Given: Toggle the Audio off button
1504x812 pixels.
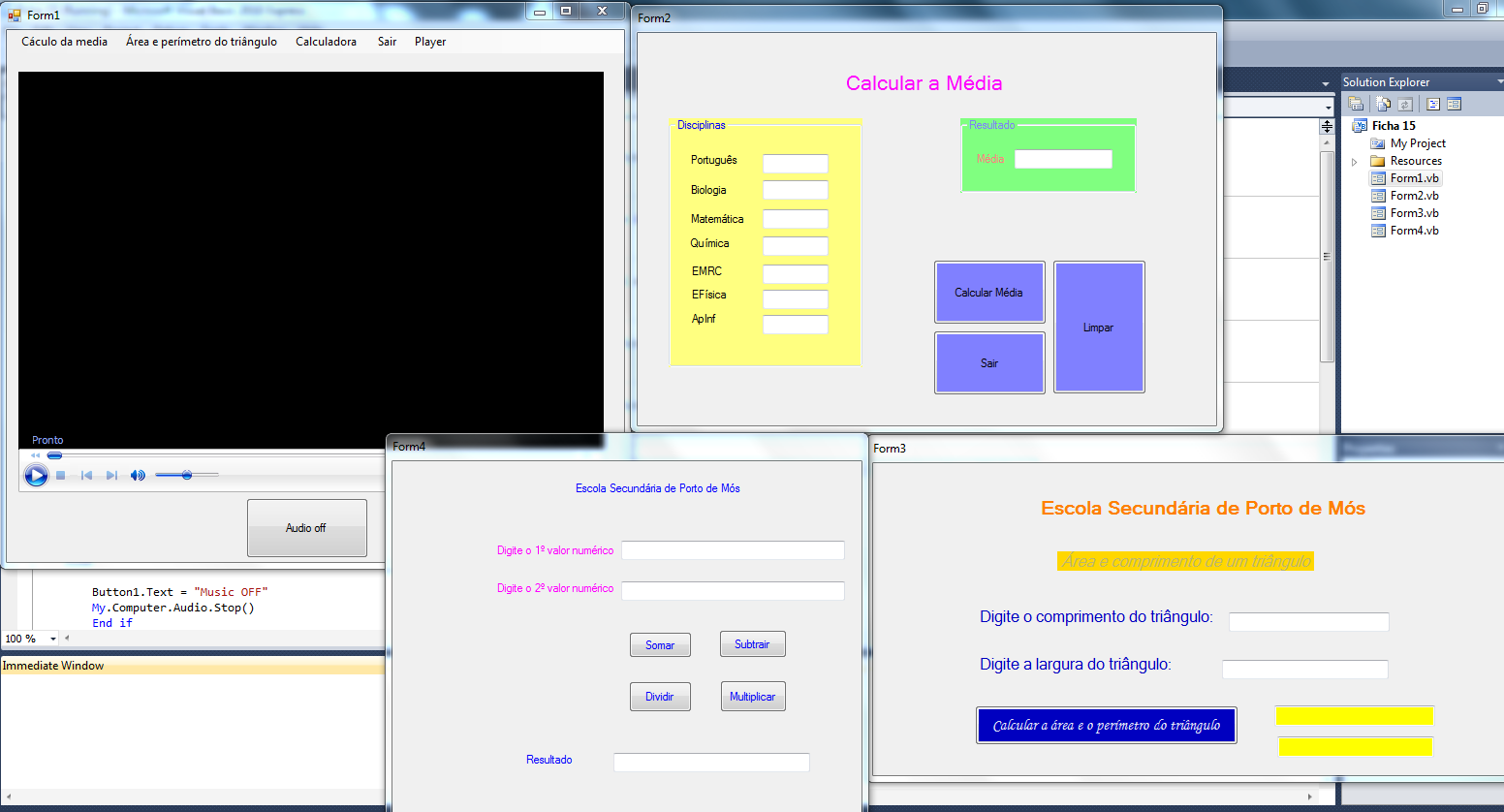Looking at the screenshot, I should [x=306, y=528].
